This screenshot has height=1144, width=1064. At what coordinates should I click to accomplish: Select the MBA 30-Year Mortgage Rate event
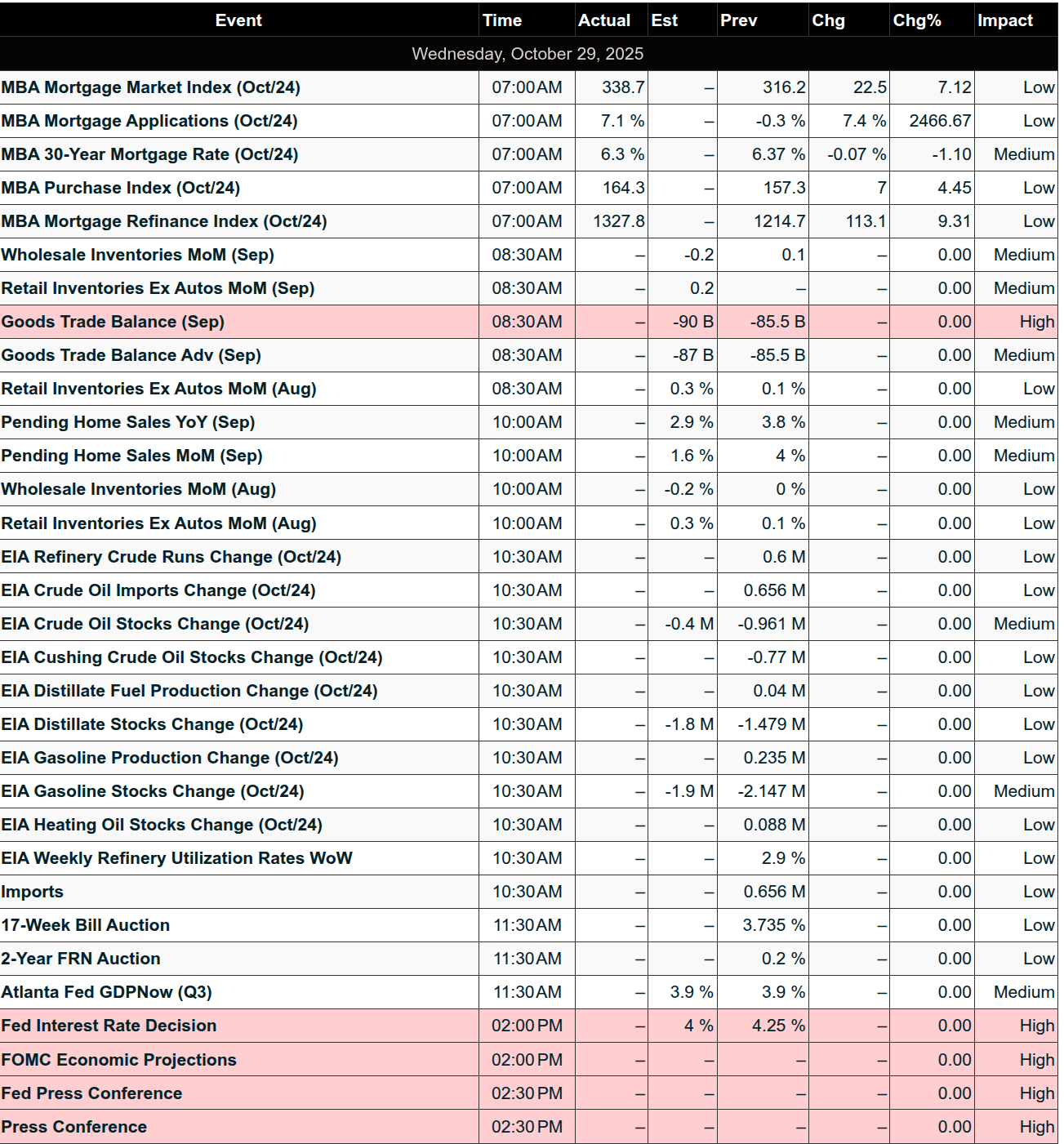149,154
